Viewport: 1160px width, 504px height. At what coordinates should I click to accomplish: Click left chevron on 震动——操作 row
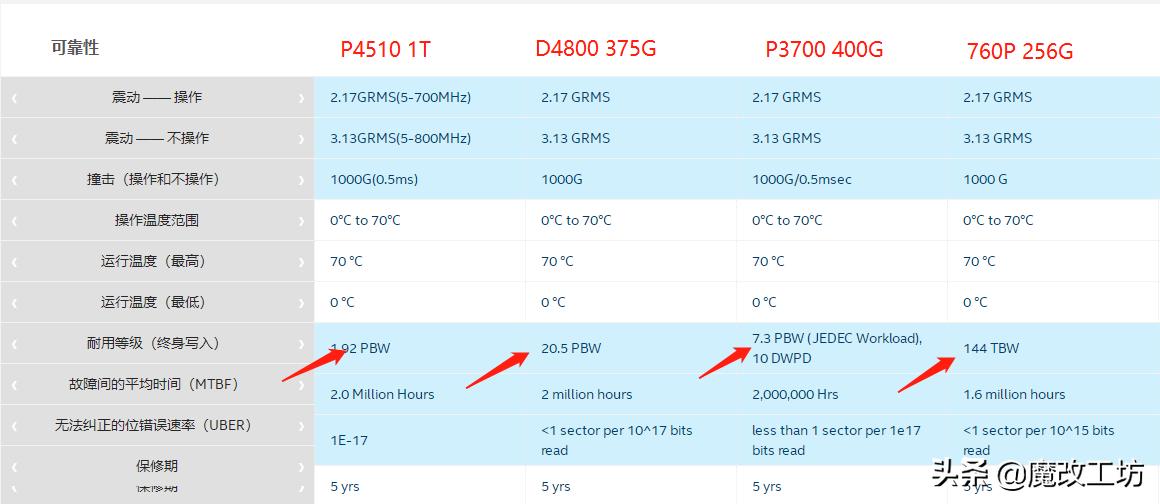pos(14,98)
